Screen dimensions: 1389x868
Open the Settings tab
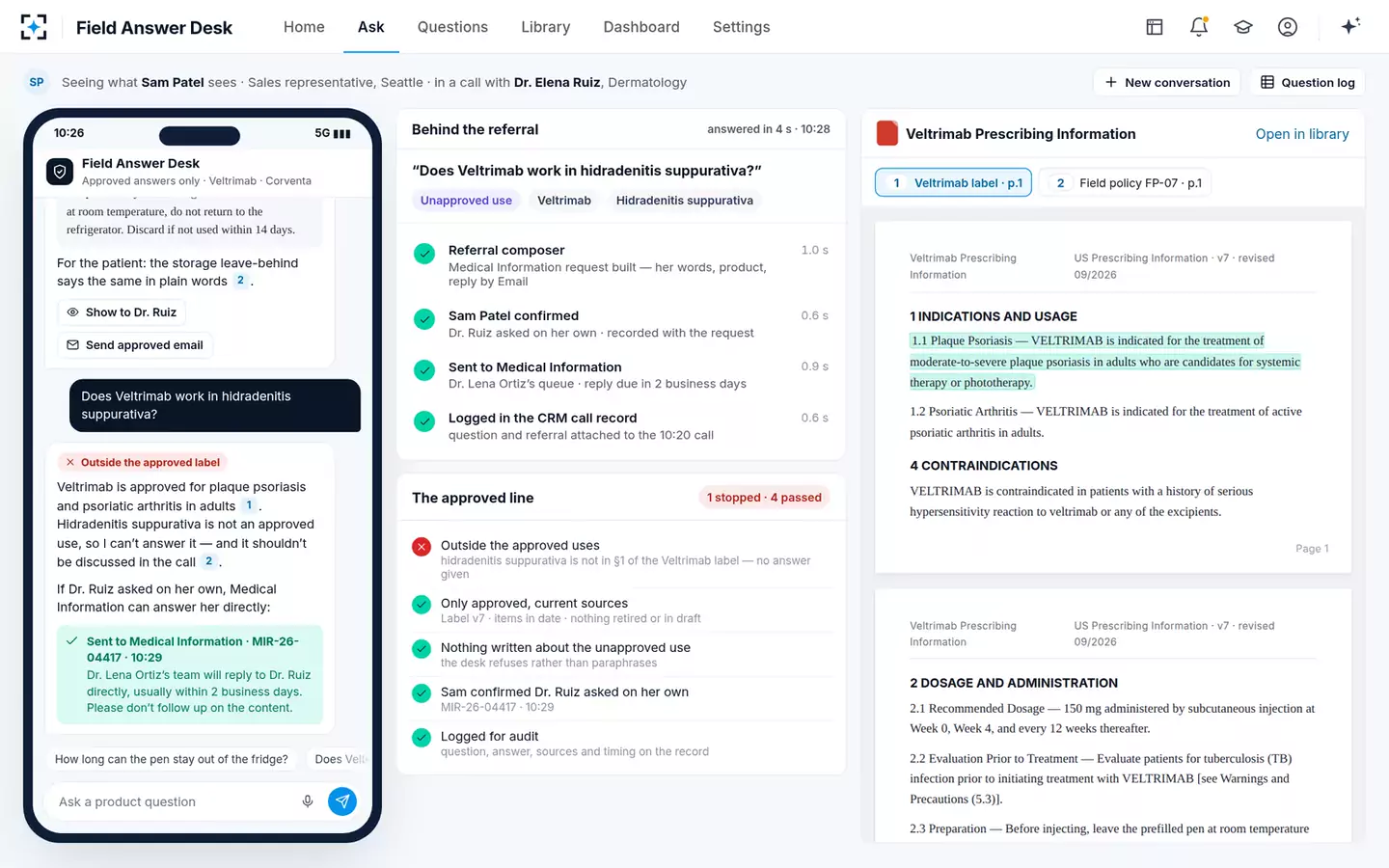(741, 27)
